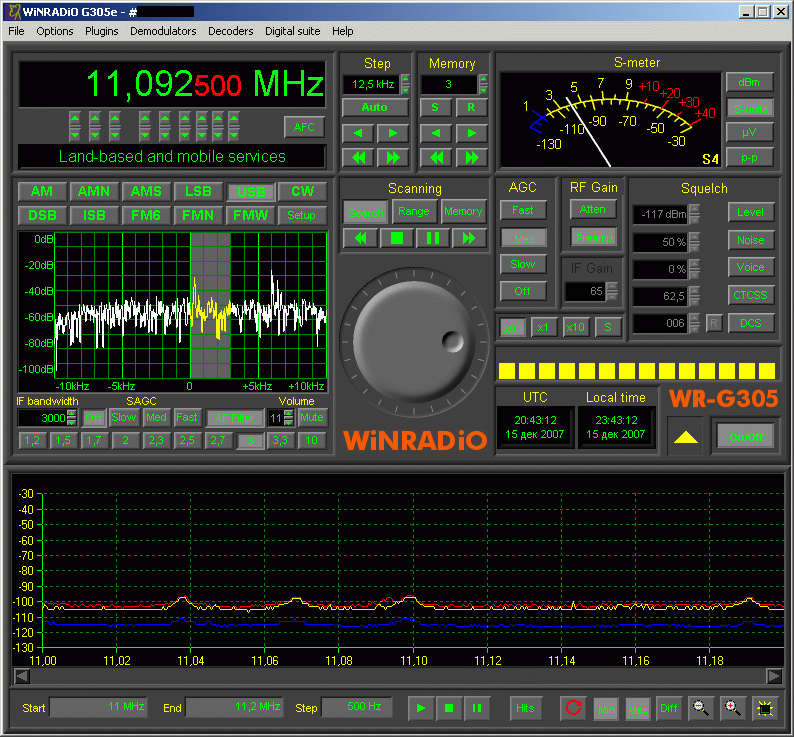The width and height of the screenshot is (794, 737).
Task: Select AM demodulation mode
Action: 42,191
